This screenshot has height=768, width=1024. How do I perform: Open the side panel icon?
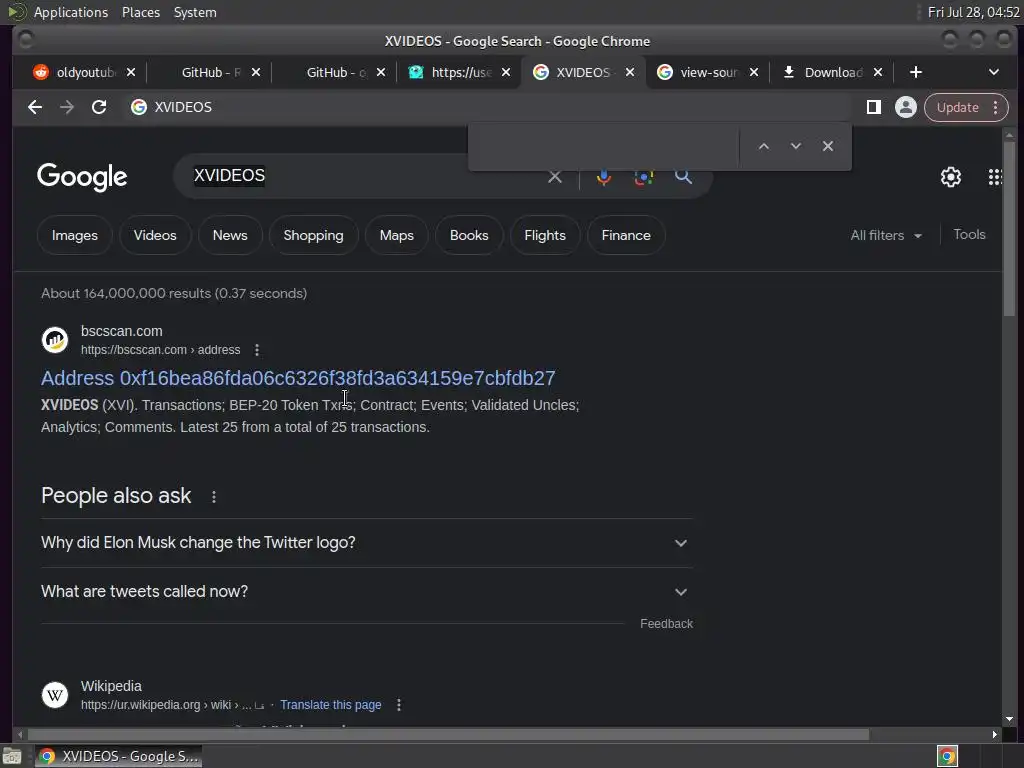pyautogui.click(x=873, y=107)
